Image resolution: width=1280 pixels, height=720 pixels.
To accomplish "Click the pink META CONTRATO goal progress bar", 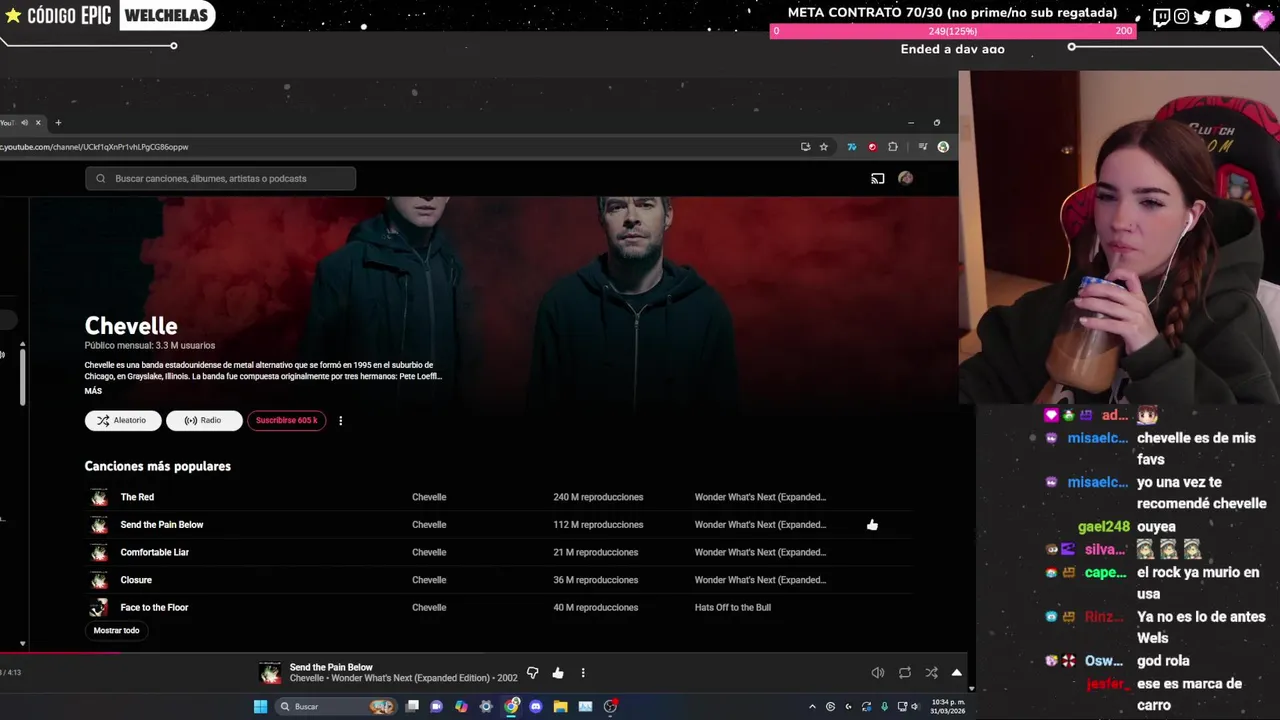I will click(x=953, y=31).
